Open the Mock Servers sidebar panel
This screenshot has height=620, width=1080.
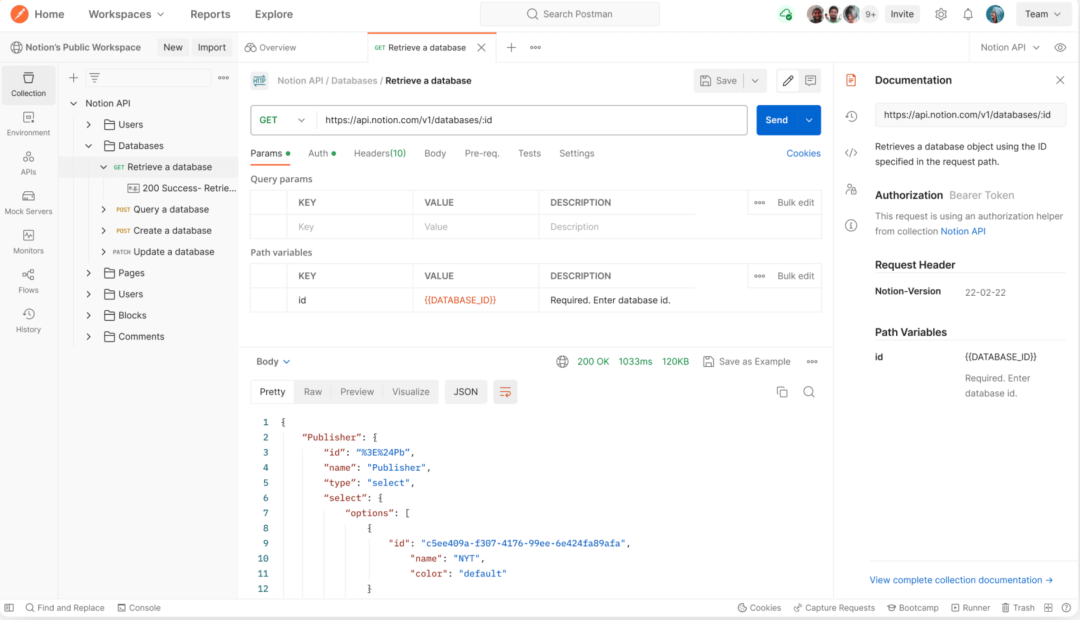point(28,203)
